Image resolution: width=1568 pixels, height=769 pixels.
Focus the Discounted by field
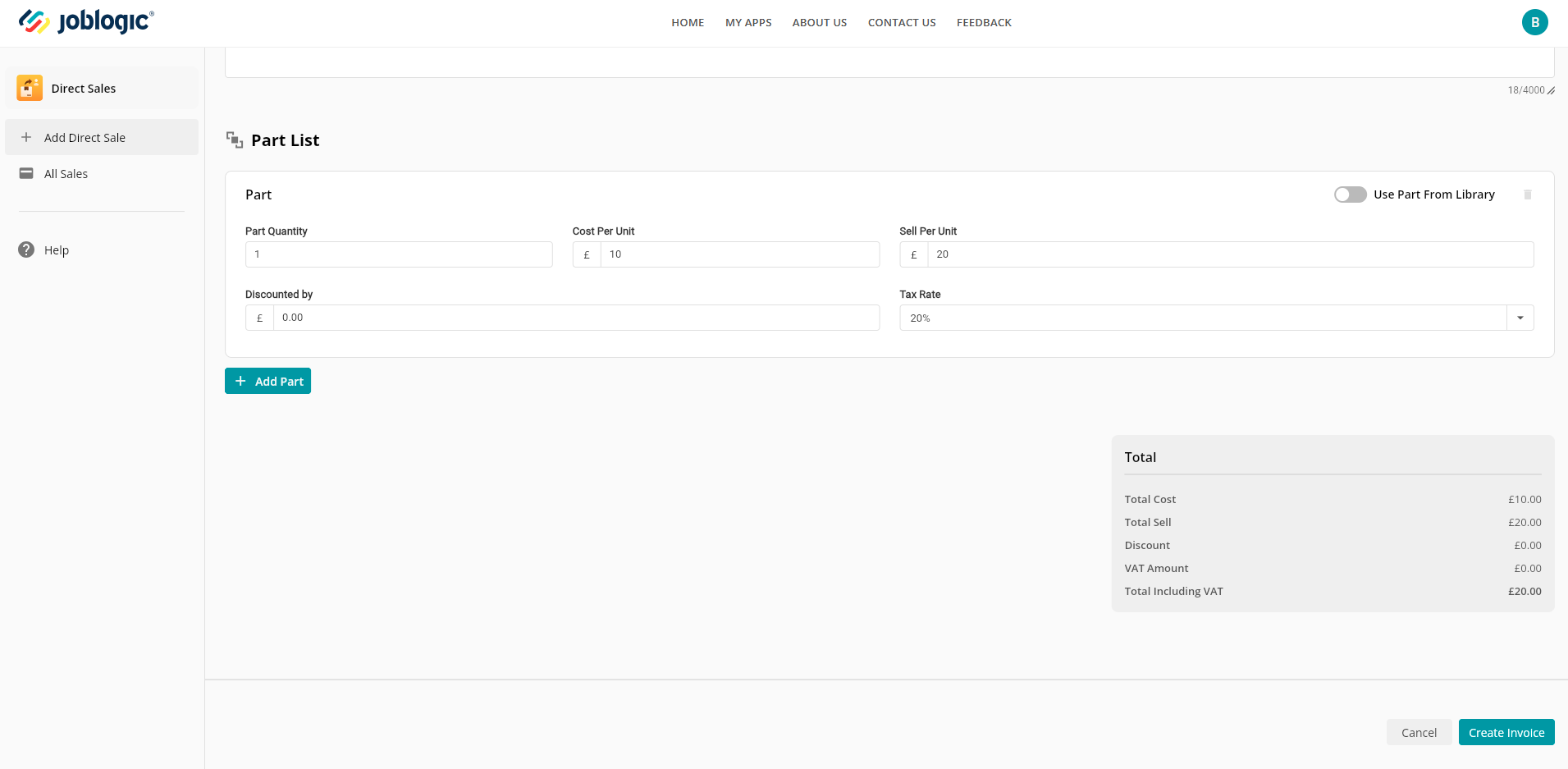[576, 318]
